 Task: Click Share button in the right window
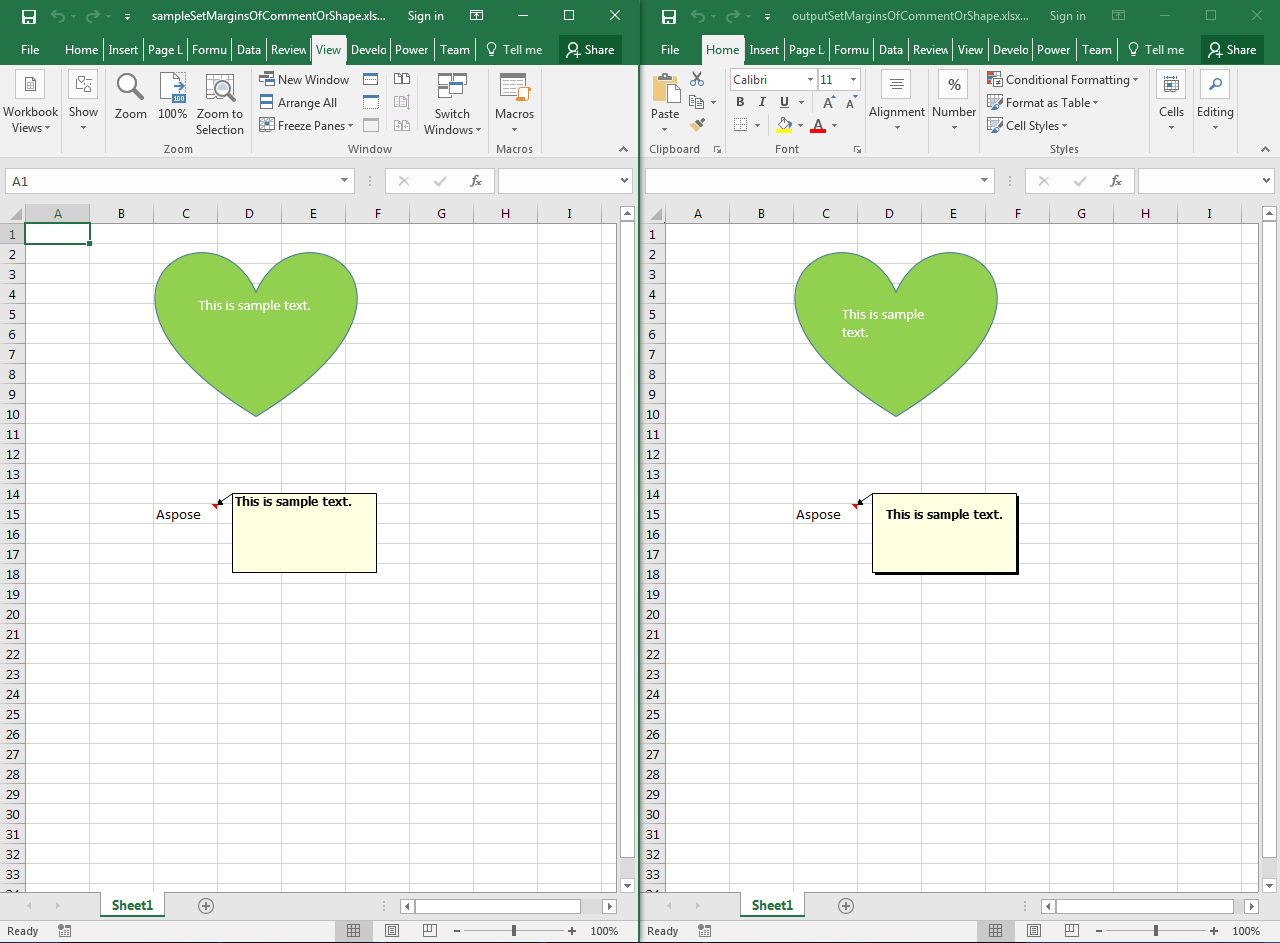(x=1231, y=50)
